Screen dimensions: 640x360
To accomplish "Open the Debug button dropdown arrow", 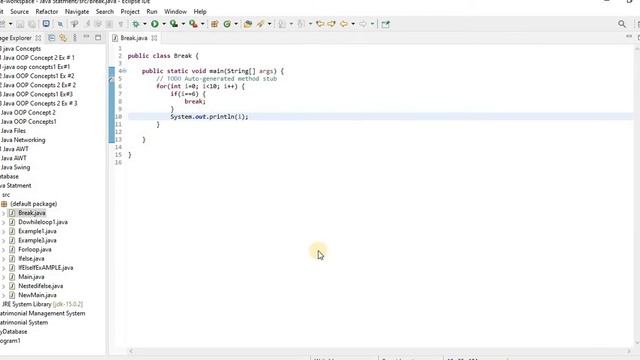I will click(x=144, y=24).
